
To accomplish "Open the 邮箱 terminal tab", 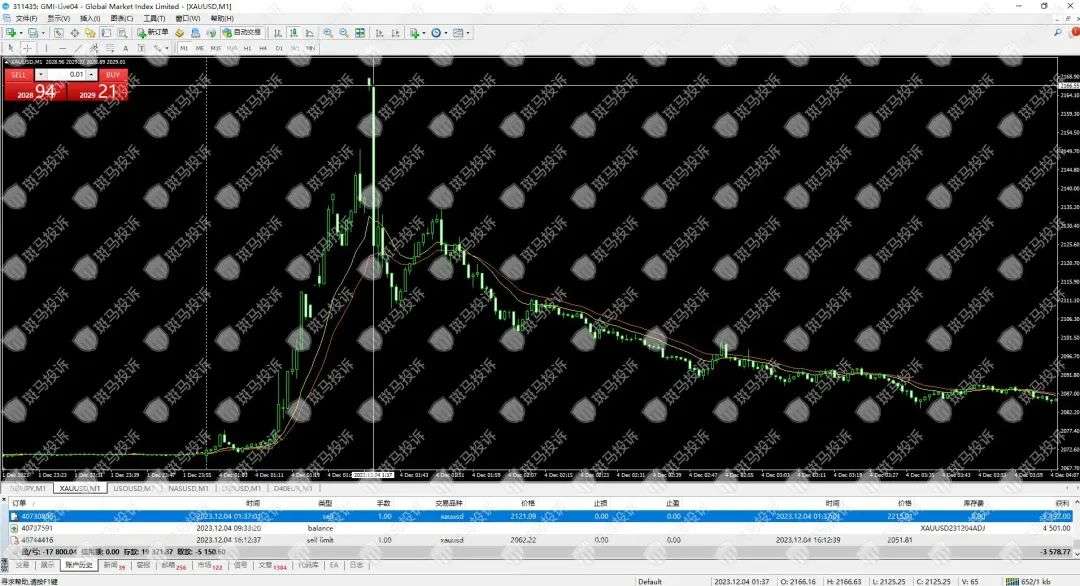I will click(x=173, y=565).
